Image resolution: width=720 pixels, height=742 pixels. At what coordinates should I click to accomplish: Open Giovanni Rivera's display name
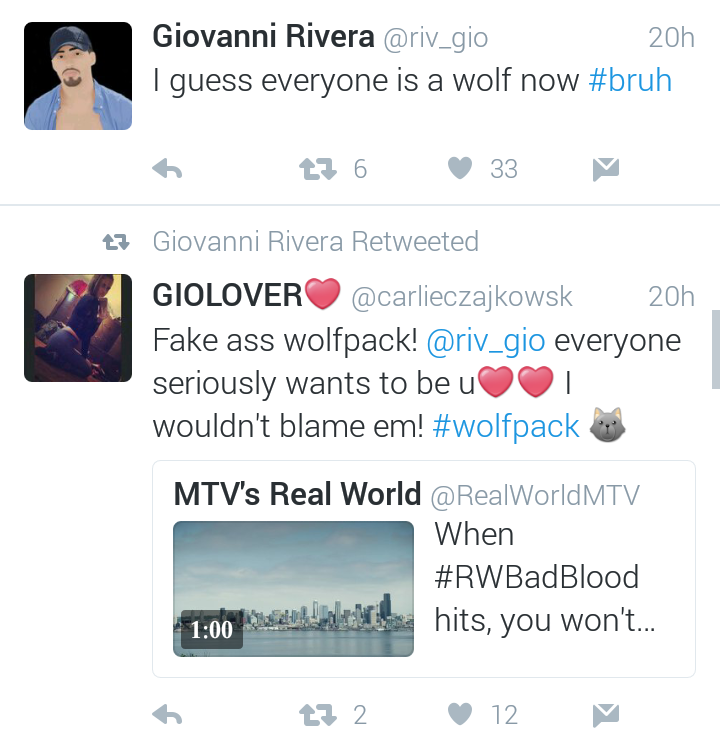point(263,36)
